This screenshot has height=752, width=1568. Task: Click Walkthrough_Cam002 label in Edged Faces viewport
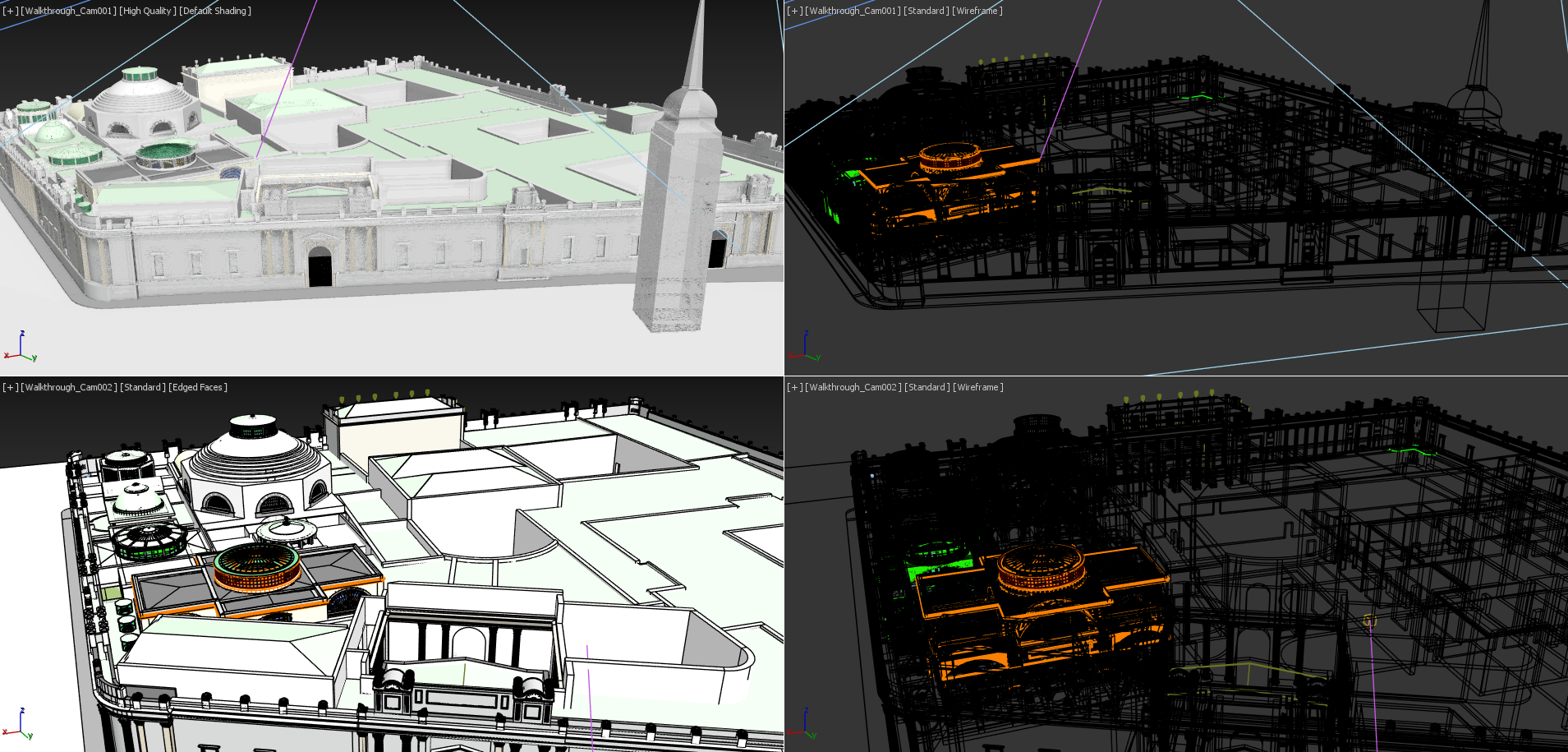(x=69, y=387)
